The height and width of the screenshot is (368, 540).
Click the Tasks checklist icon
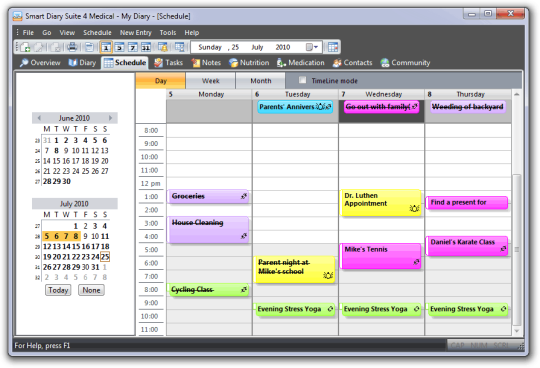point(158,63)
